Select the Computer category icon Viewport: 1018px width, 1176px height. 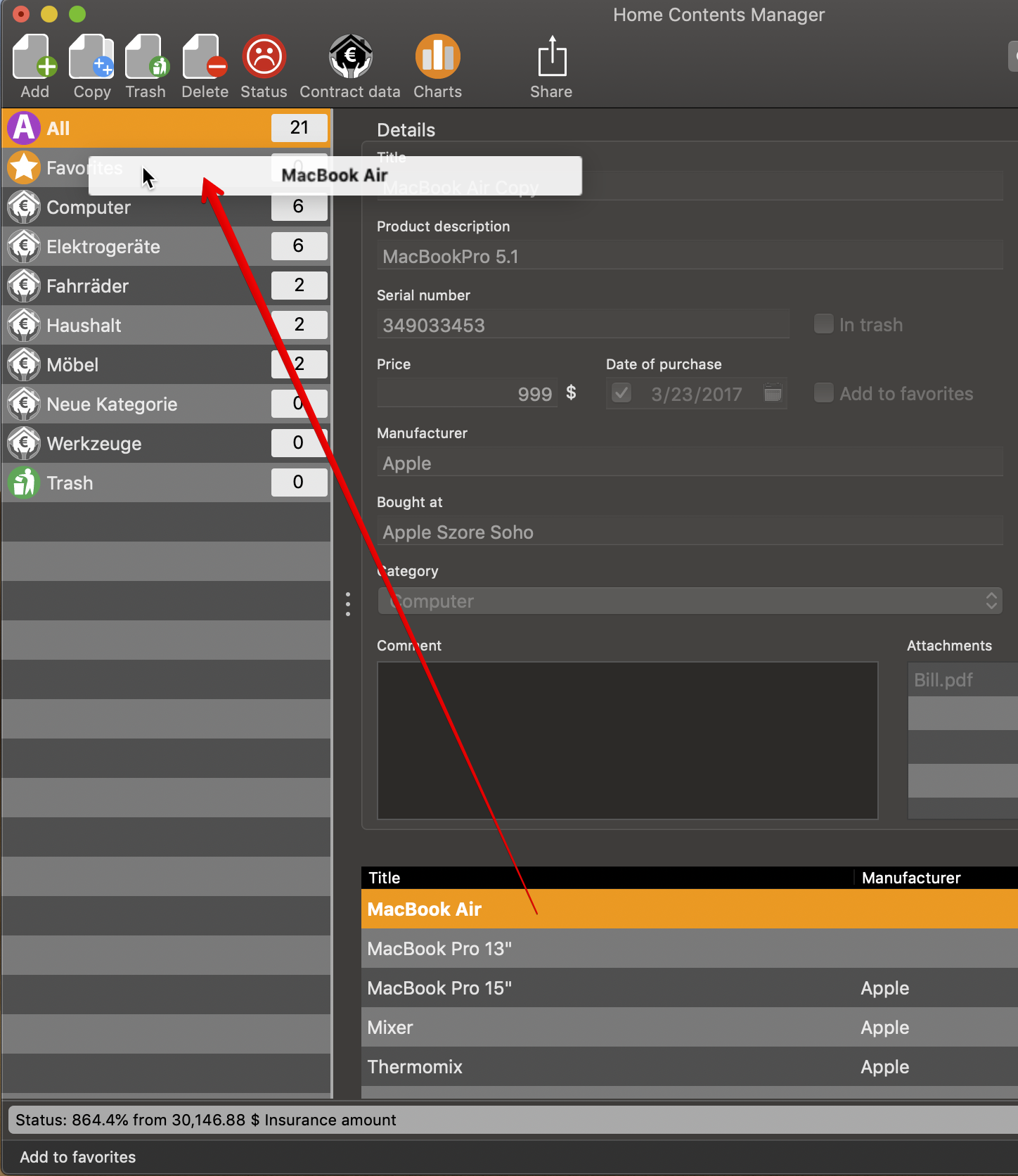point(24,207)
